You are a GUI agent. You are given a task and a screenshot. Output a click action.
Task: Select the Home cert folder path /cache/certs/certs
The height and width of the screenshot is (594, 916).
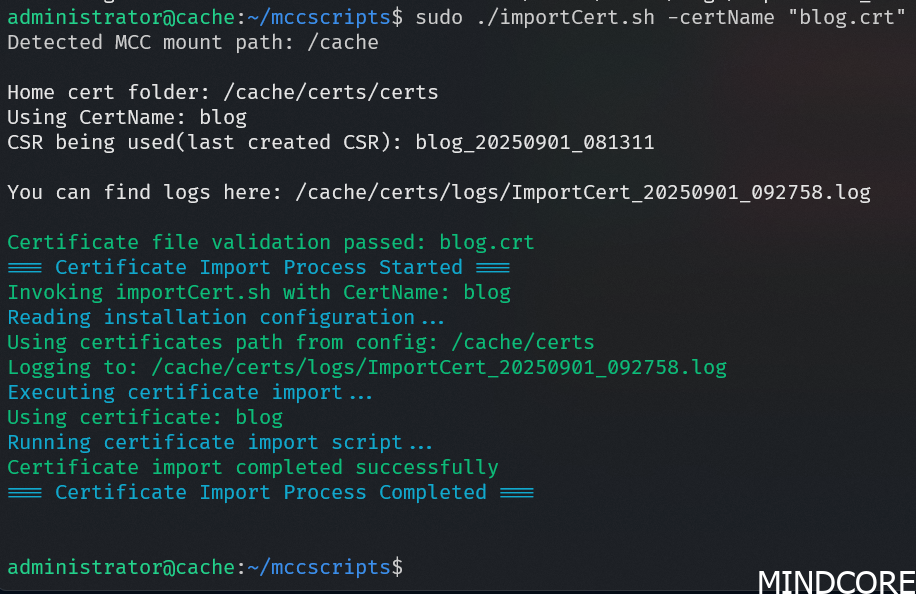pos(331,92)
